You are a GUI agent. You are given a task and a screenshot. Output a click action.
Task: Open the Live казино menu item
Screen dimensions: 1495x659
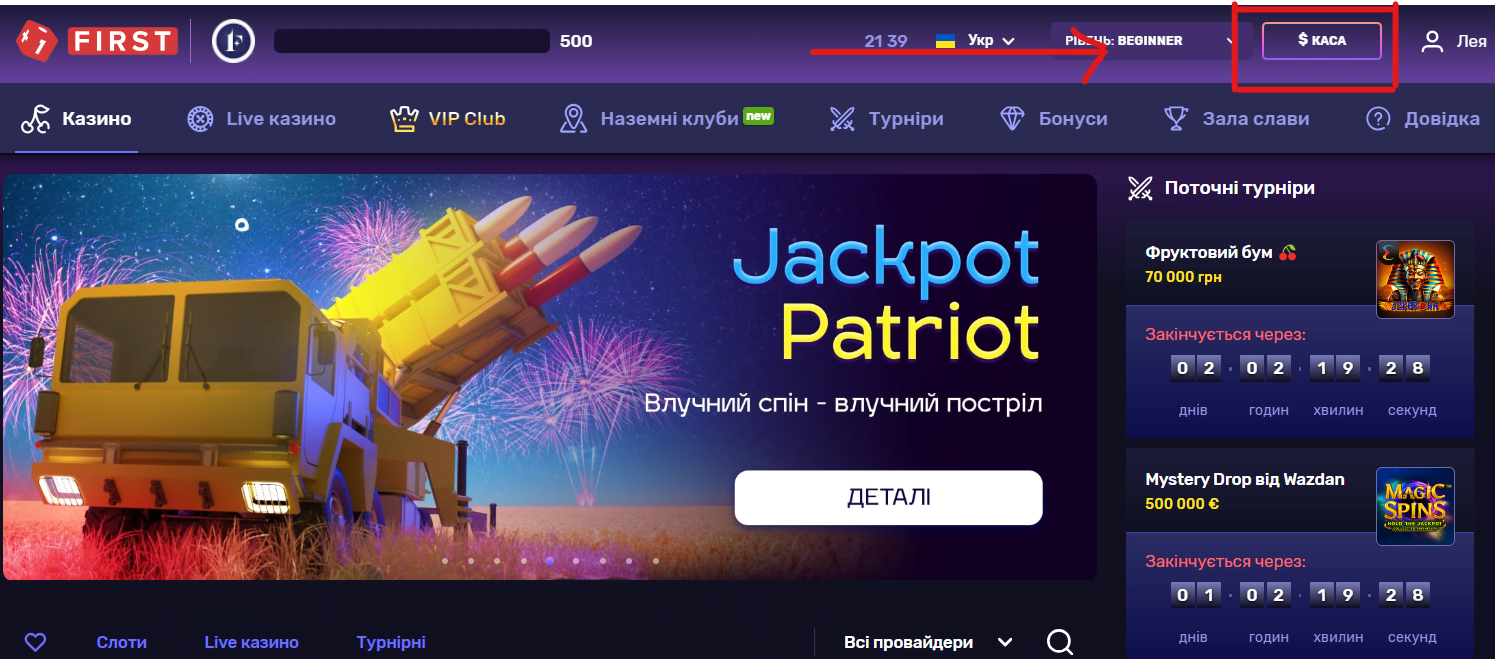point(261,119)
